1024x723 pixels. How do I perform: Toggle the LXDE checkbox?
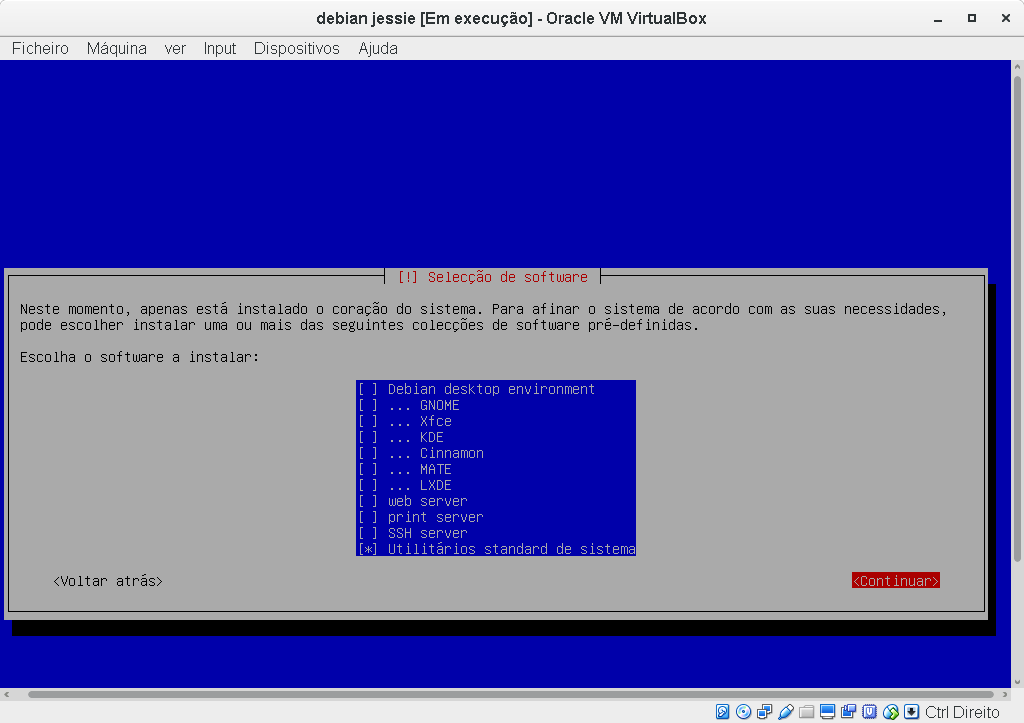[x=368, y=485]
